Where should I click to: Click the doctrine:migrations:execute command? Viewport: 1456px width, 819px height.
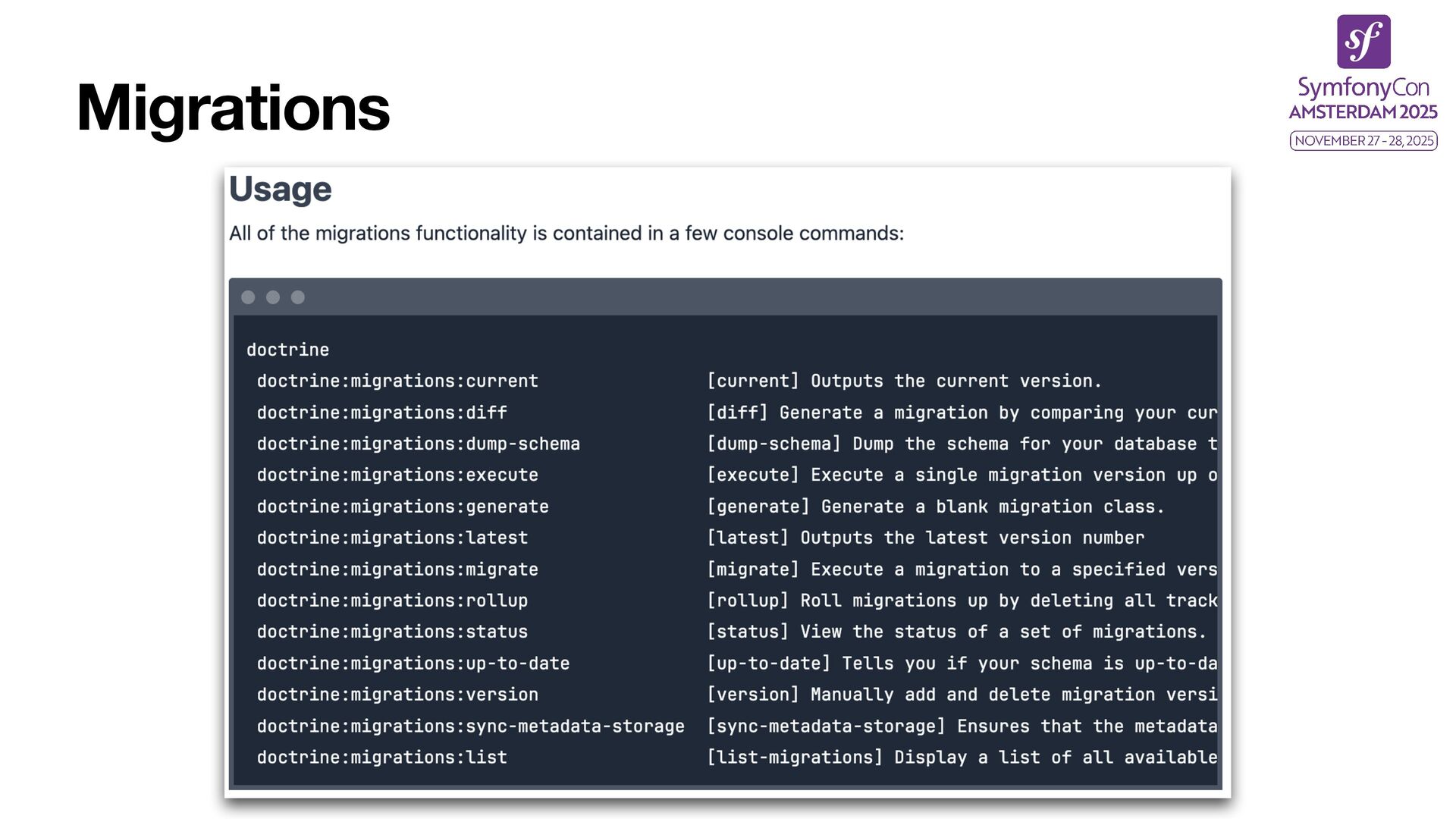pos(397,475)
